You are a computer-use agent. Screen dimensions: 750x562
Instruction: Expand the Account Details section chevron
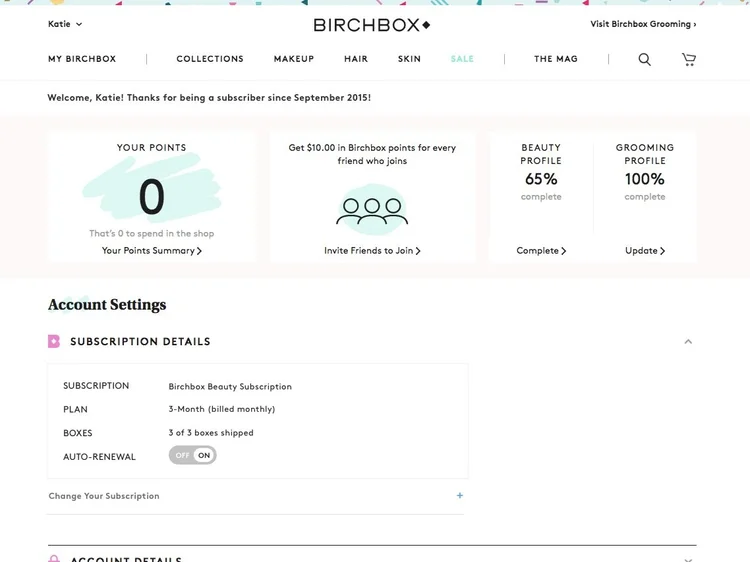tap(688, 560)
